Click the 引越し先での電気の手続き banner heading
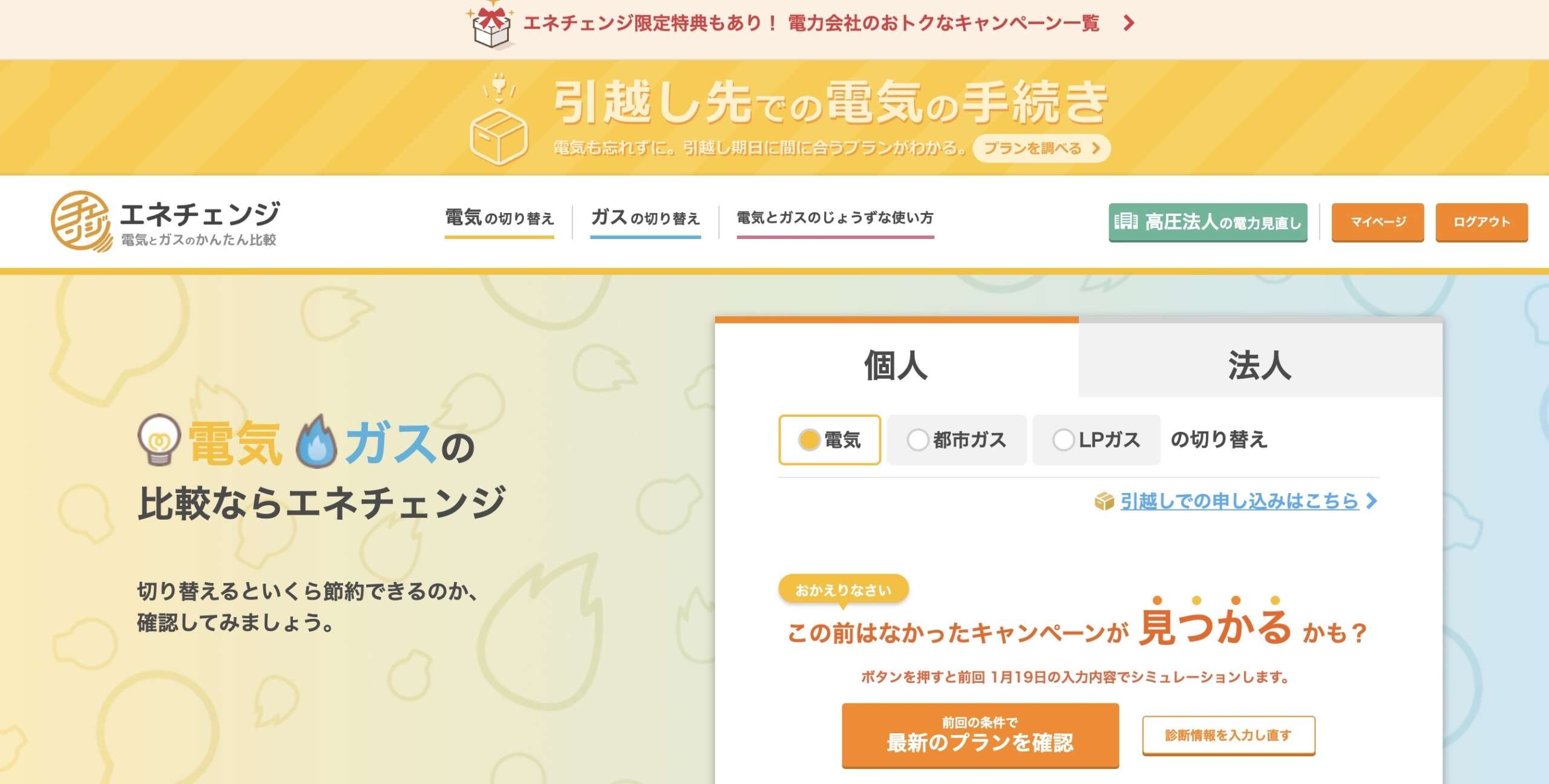The image size is (1549, 784). 831,103
